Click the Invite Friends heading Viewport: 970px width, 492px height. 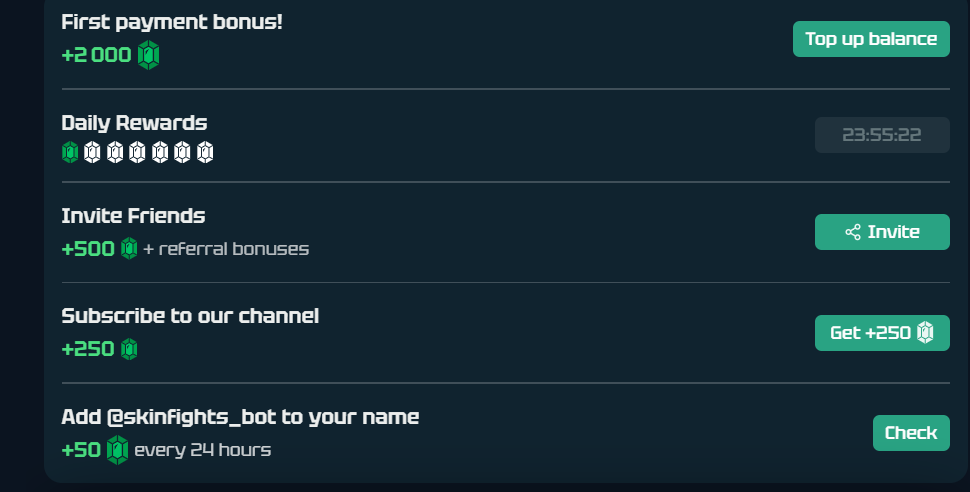pos(133,216)
